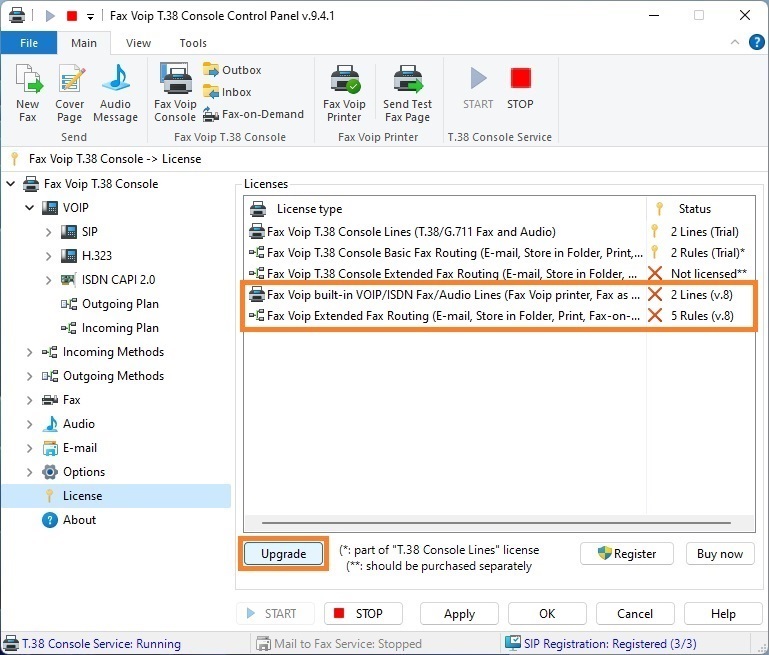Expand the ISDN CAPI 2.0 node
Screen dimensions: 769x655
(48, 280)
